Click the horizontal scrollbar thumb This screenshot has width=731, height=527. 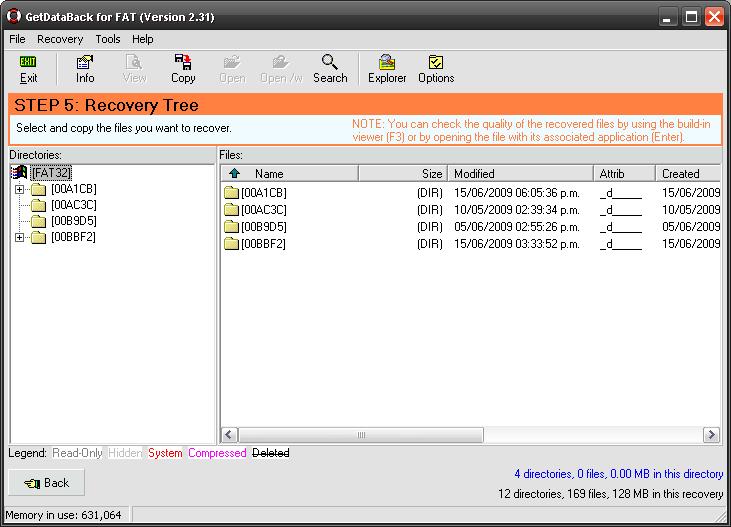coord(361,435)
